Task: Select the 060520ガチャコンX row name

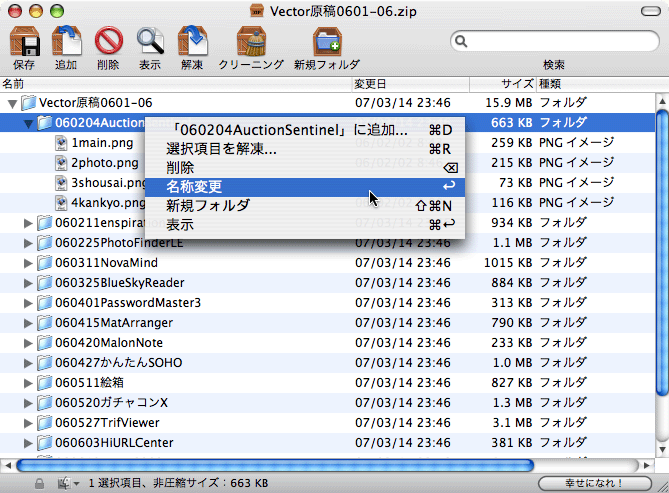Action: 111,403
